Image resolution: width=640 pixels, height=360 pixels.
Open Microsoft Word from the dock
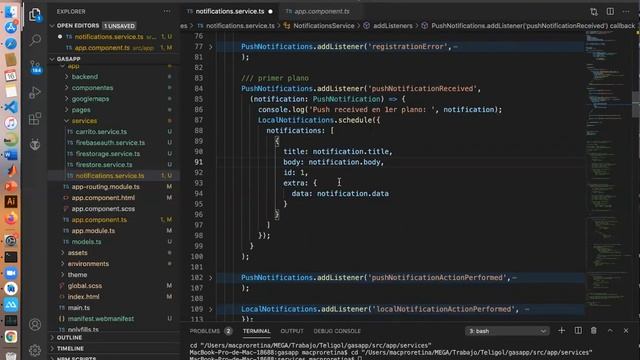point(11,155)
